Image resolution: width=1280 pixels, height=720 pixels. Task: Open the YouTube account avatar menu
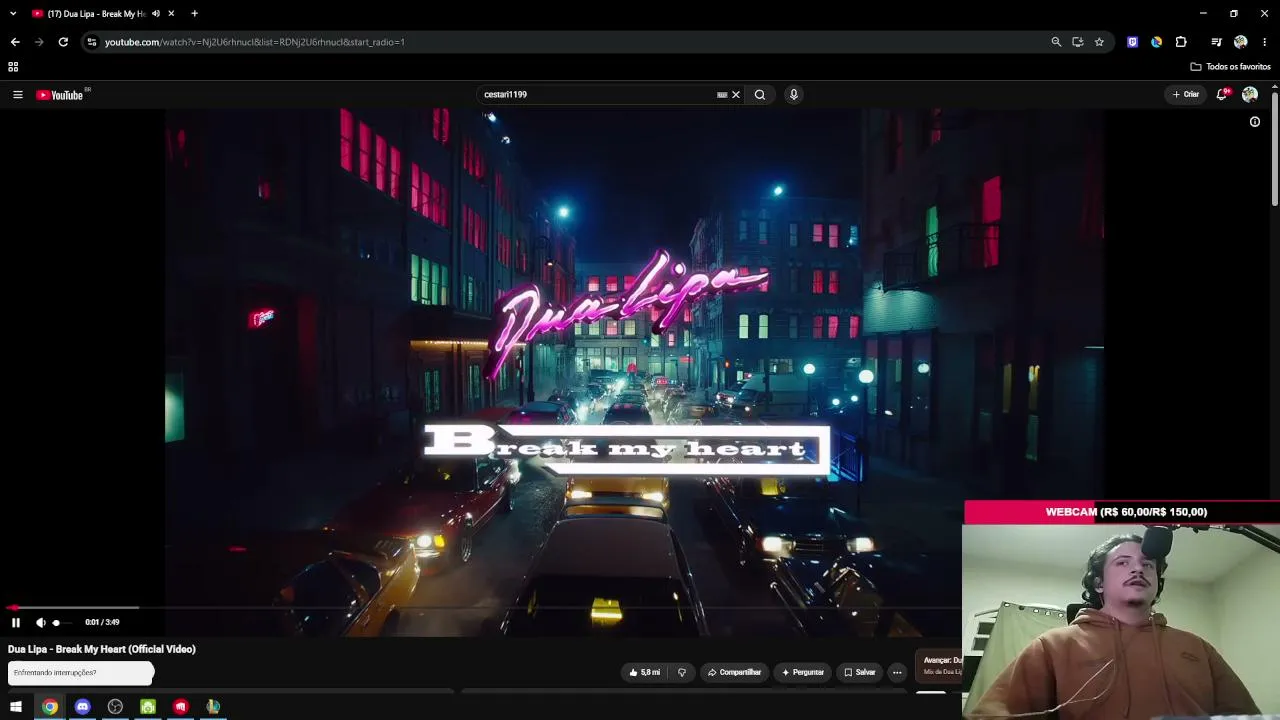point(1250,95)
